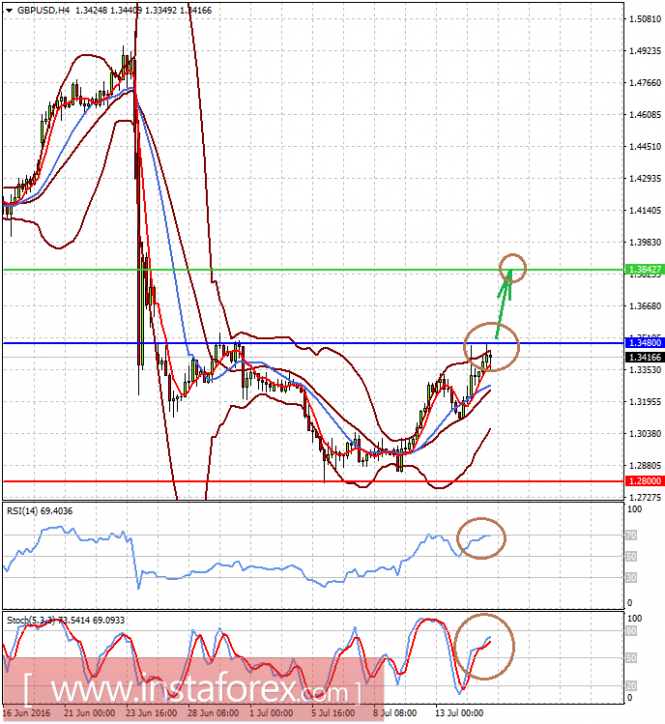665x724 pixels.
Task: Click the 13 Jul 00:00 date label
Action: point(459,713)
